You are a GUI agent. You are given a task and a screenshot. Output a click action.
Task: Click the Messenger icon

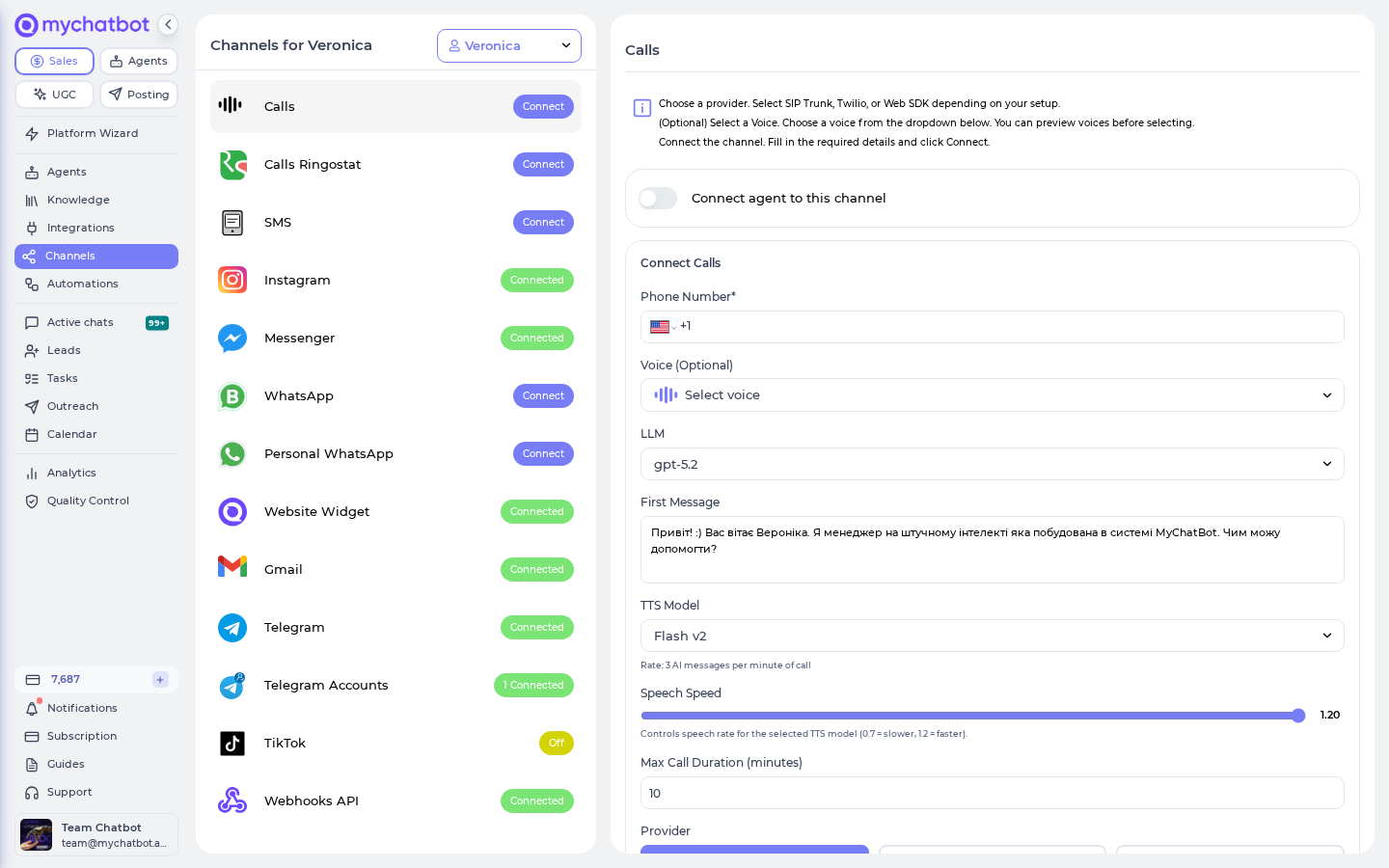pyautogui.click(x=232, y=339)
